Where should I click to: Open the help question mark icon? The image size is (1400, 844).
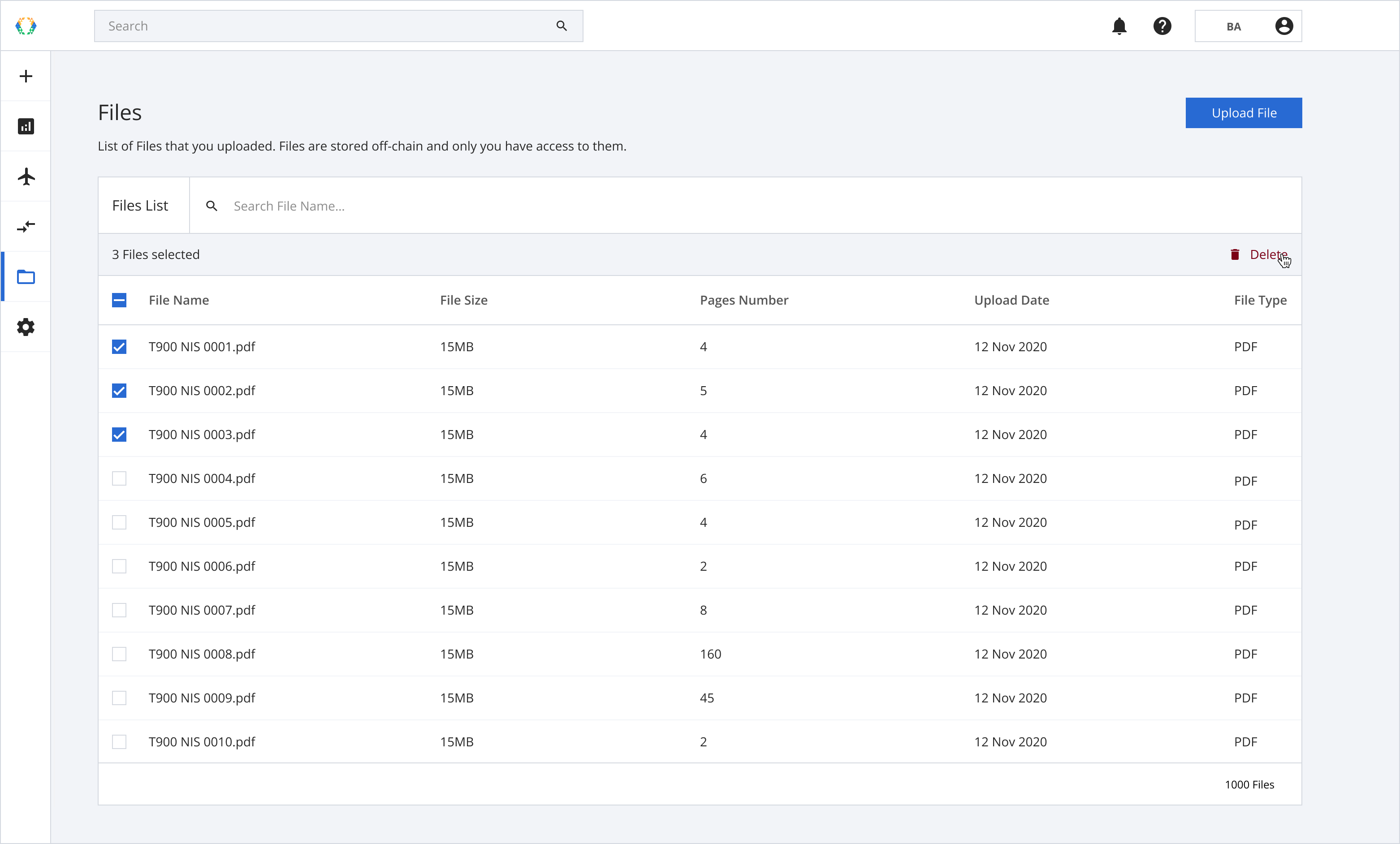coord(1162,26)
